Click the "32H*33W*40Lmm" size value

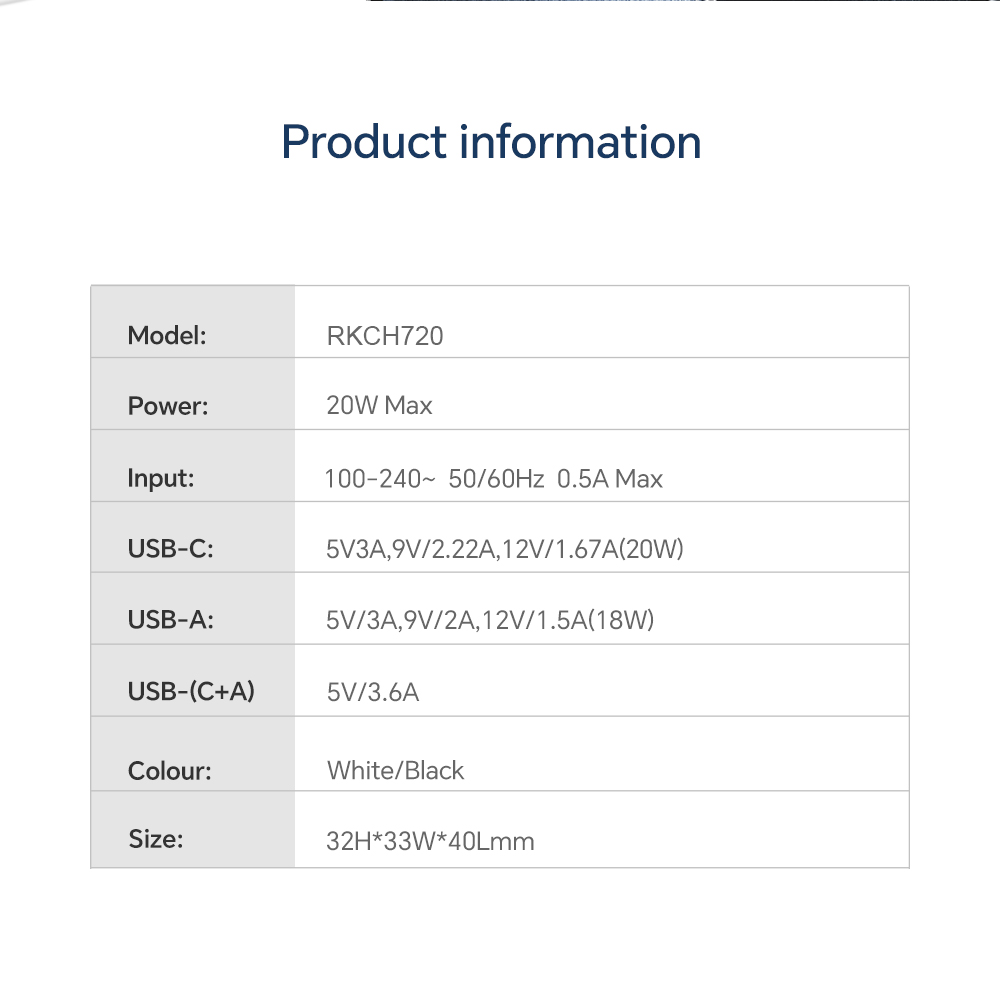pos(430,841)
